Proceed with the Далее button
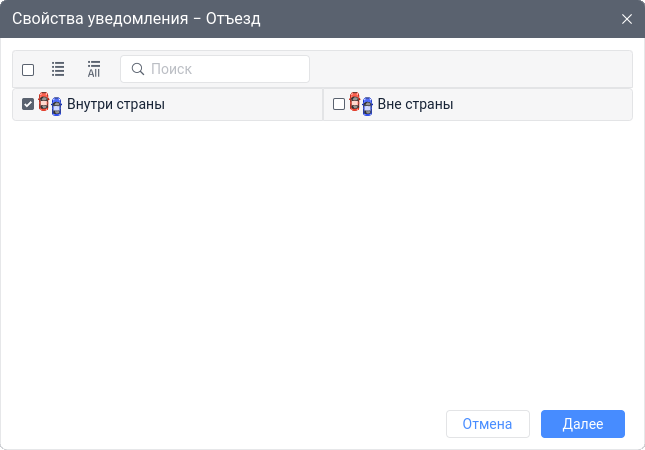This screenshot has width=645, height=450. [x=582, y=424]
